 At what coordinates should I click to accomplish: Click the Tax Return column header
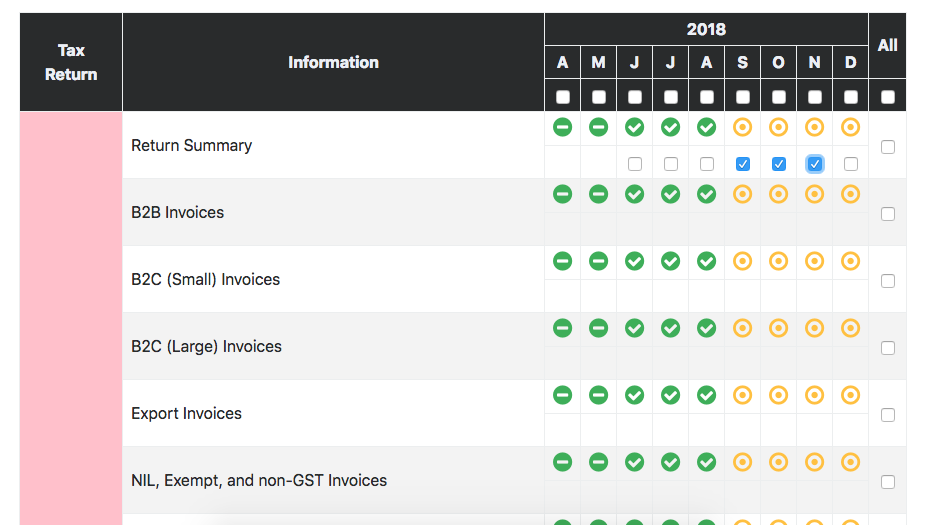coord(71,63)
